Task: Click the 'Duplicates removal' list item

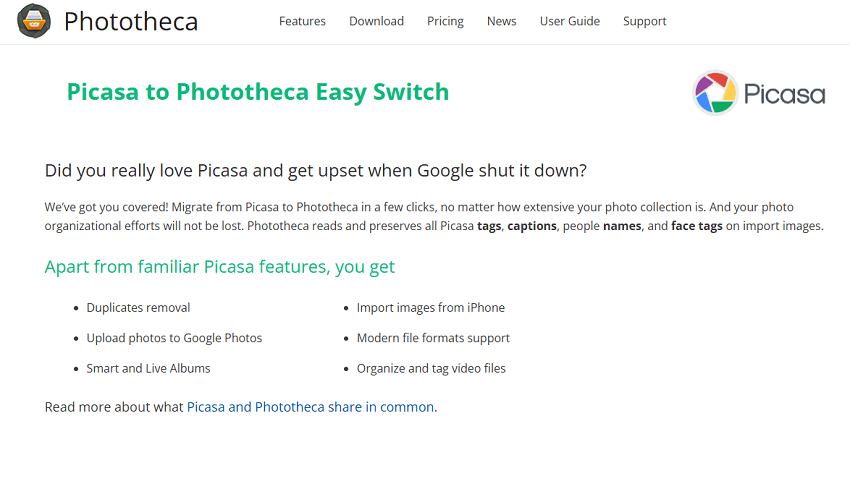Action: [x=138, y=308]
